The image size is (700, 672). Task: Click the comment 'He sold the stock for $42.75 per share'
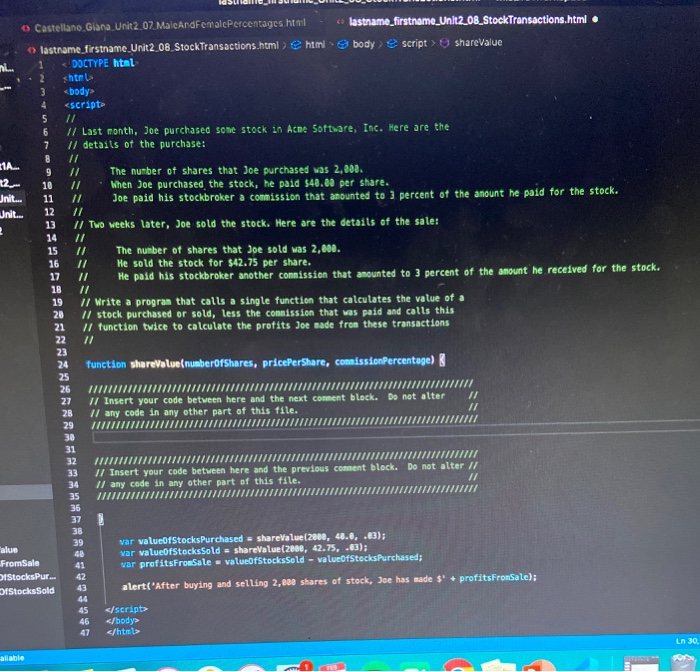214,263
